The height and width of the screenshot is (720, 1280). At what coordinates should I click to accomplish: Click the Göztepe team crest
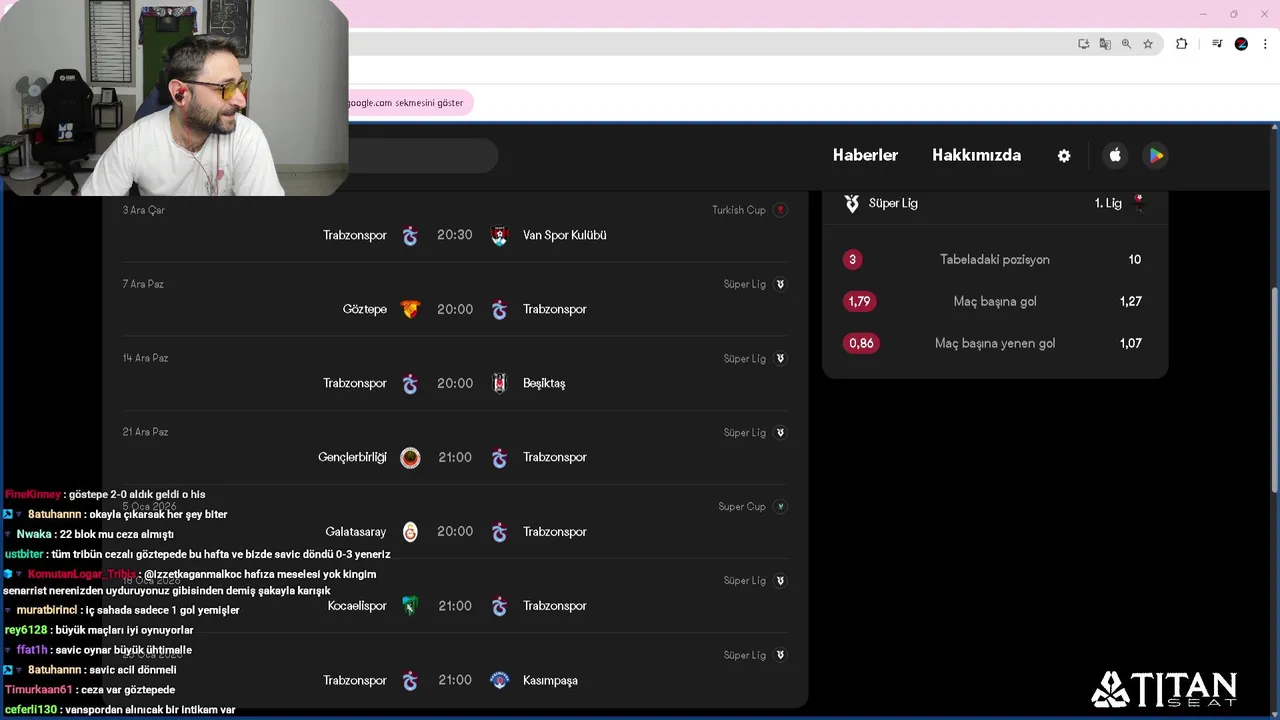coord(410,310)
